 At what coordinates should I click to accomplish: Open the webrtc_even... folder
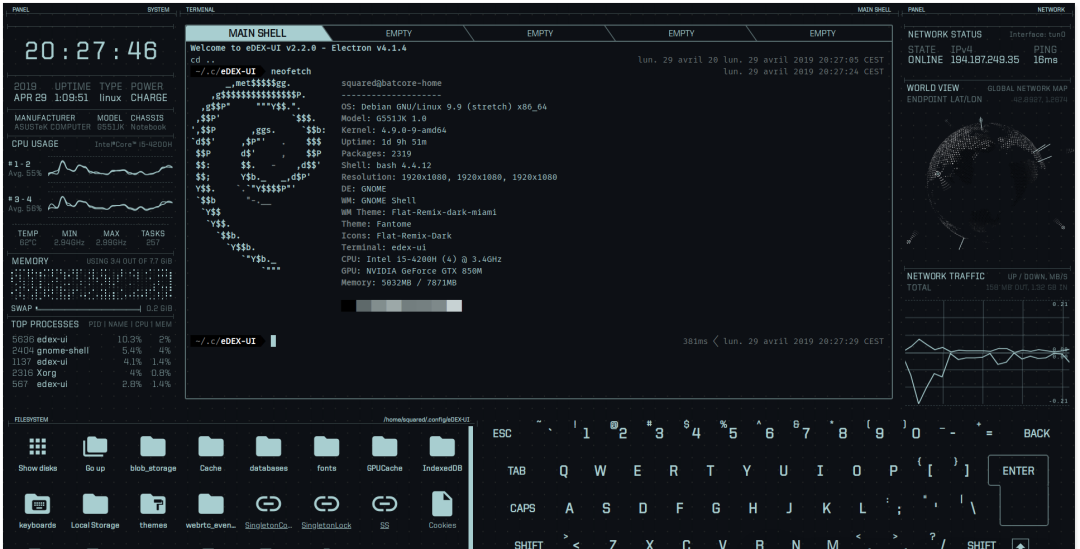point(211,504)
